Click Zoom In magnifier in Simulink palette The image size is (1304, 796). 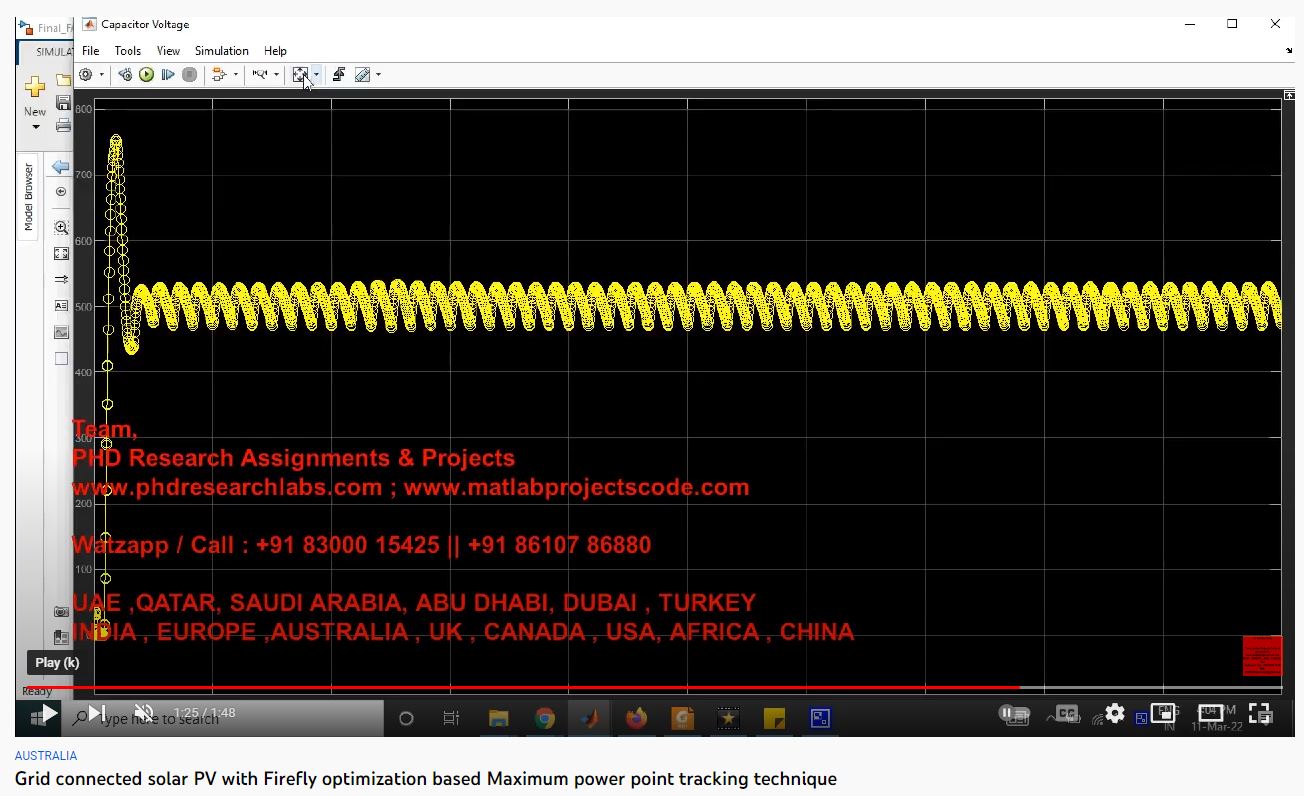(61, 228)
